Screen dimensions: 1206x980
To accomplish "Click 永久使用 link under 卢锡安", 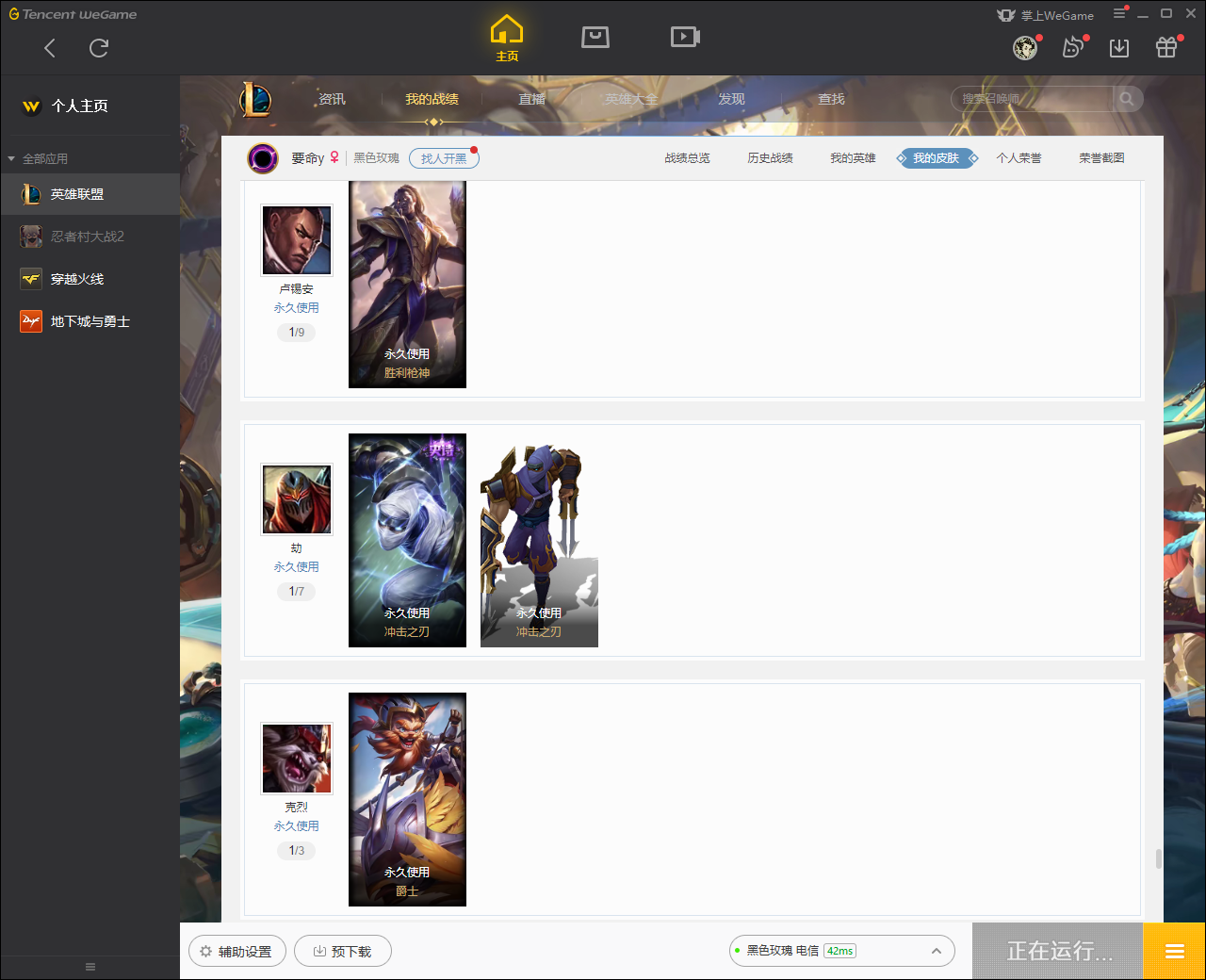I will coord(297,308).
